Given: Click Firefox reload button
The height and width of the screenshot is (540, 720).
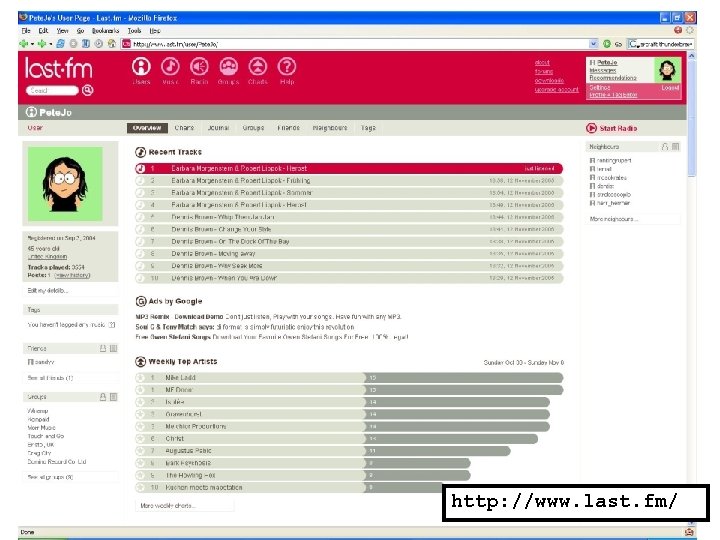Looking at the screenshot, I should click(x=60, y=44).
